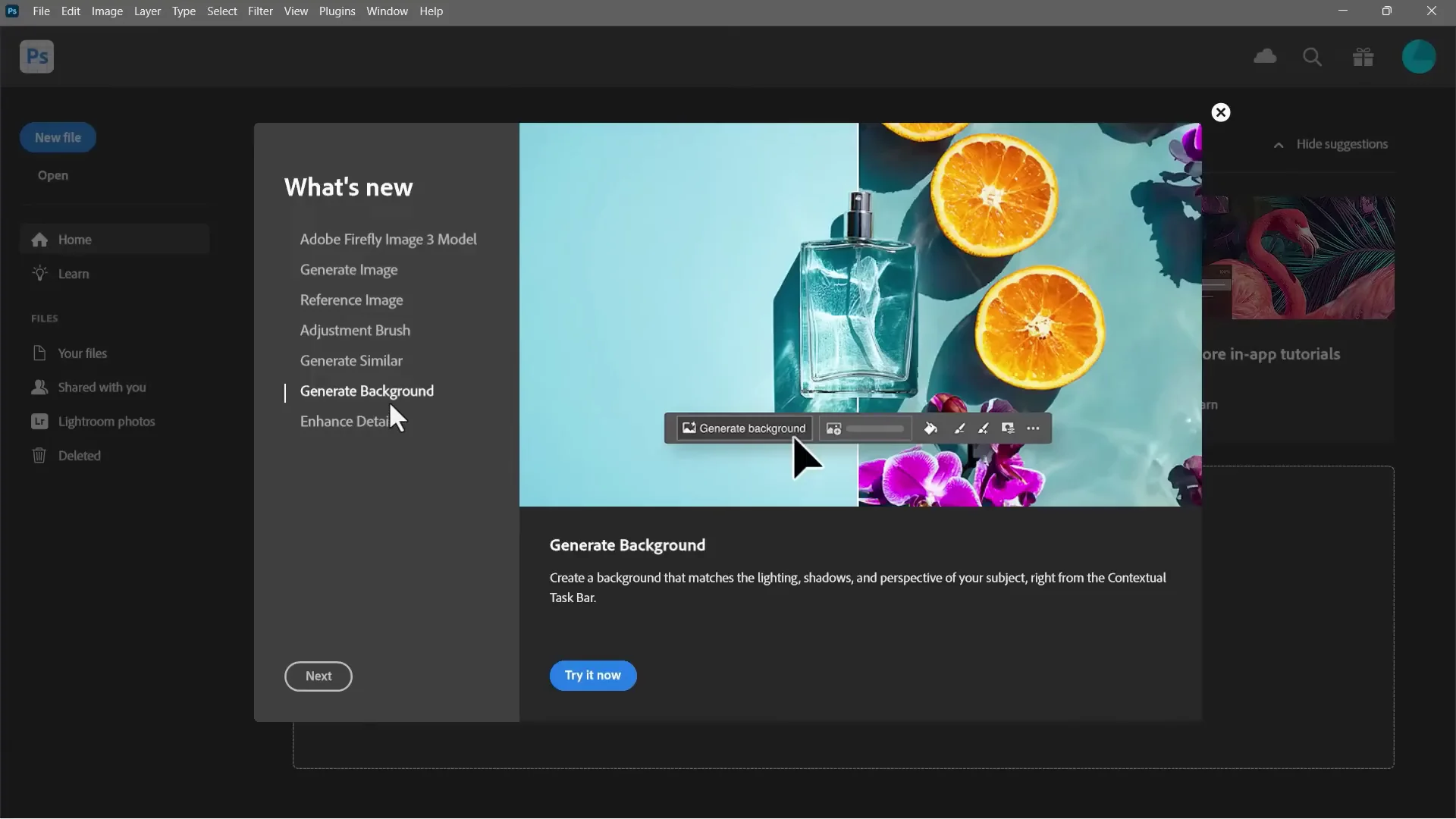Open the Filter menu
Screen dimensions: 1456x819
tap(260, 11)
